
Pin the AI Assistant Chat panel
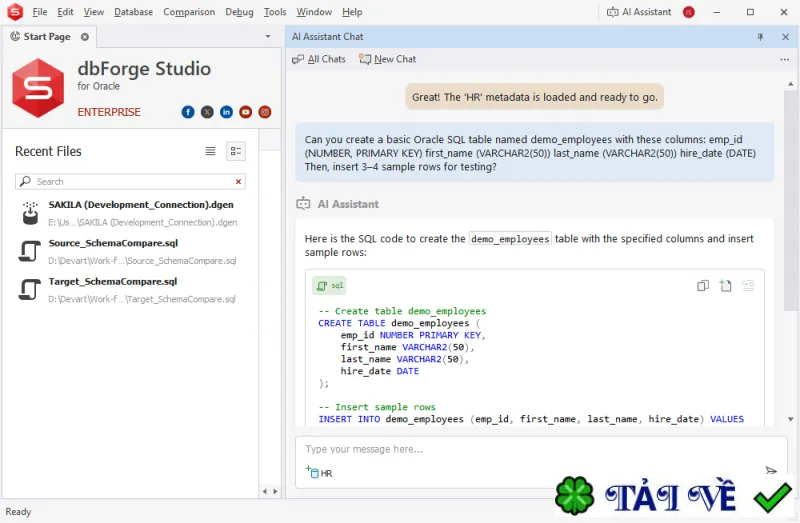tap(760, 37)
